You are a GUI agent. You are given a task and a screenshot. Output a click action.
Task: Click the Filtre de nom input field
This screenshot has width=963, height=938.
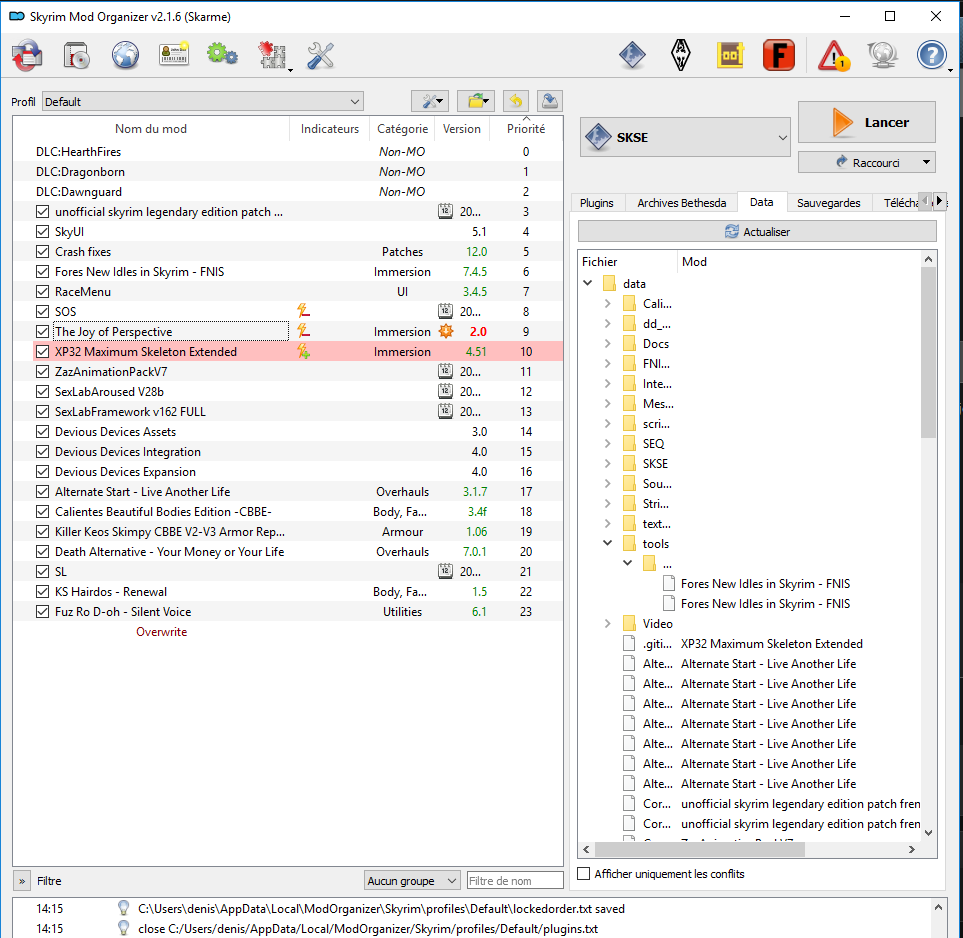coord(515,881)
